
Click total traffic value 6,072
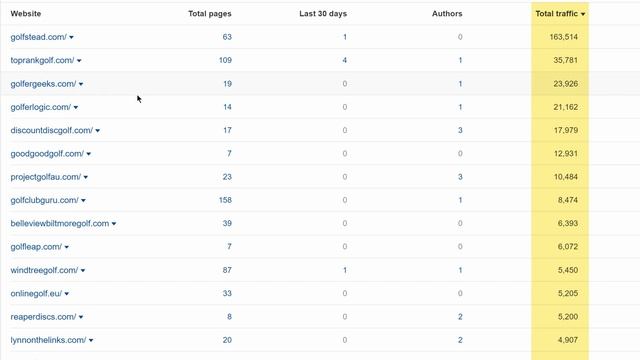pyautogui.click(x=568, y=247)
